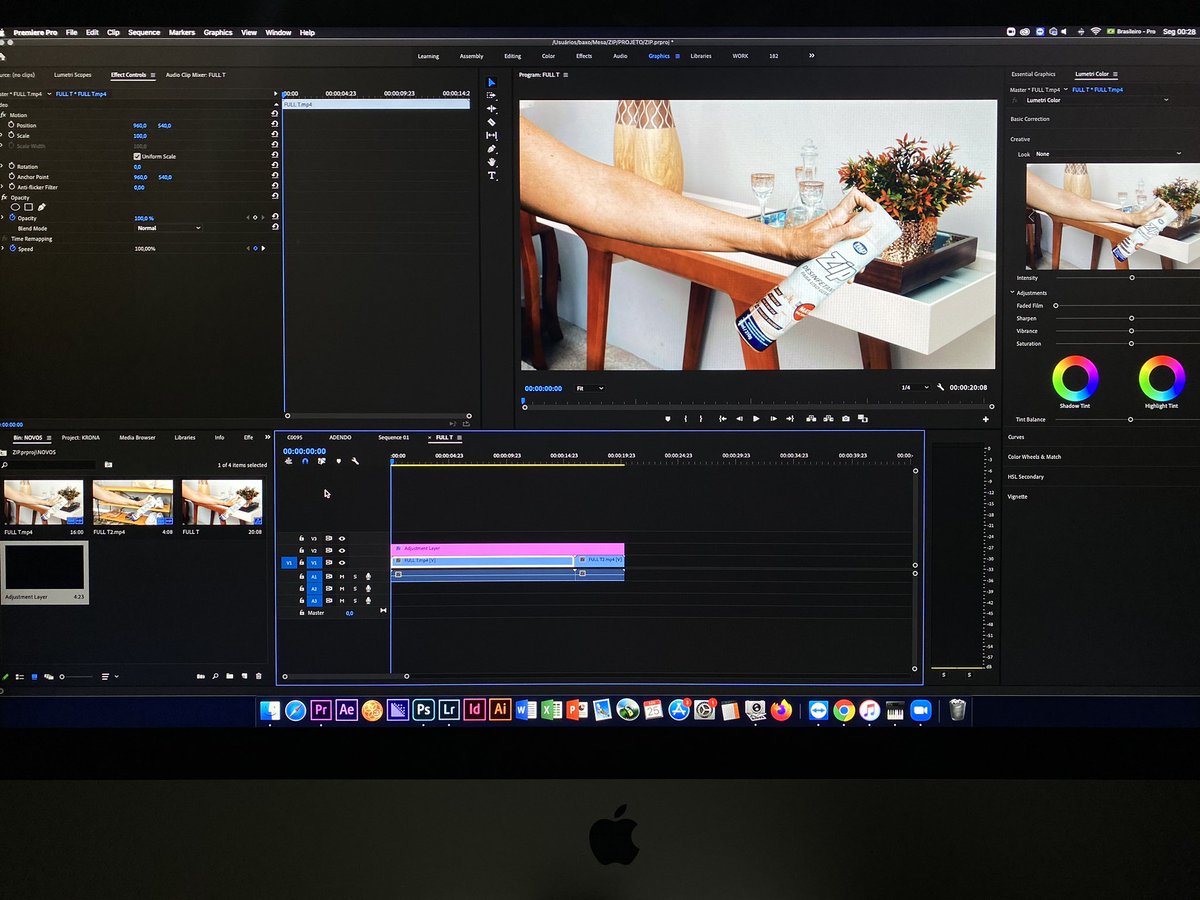
Task: Open playback resolution 1/4 dropdown
Action: click(x=914, y=387)
